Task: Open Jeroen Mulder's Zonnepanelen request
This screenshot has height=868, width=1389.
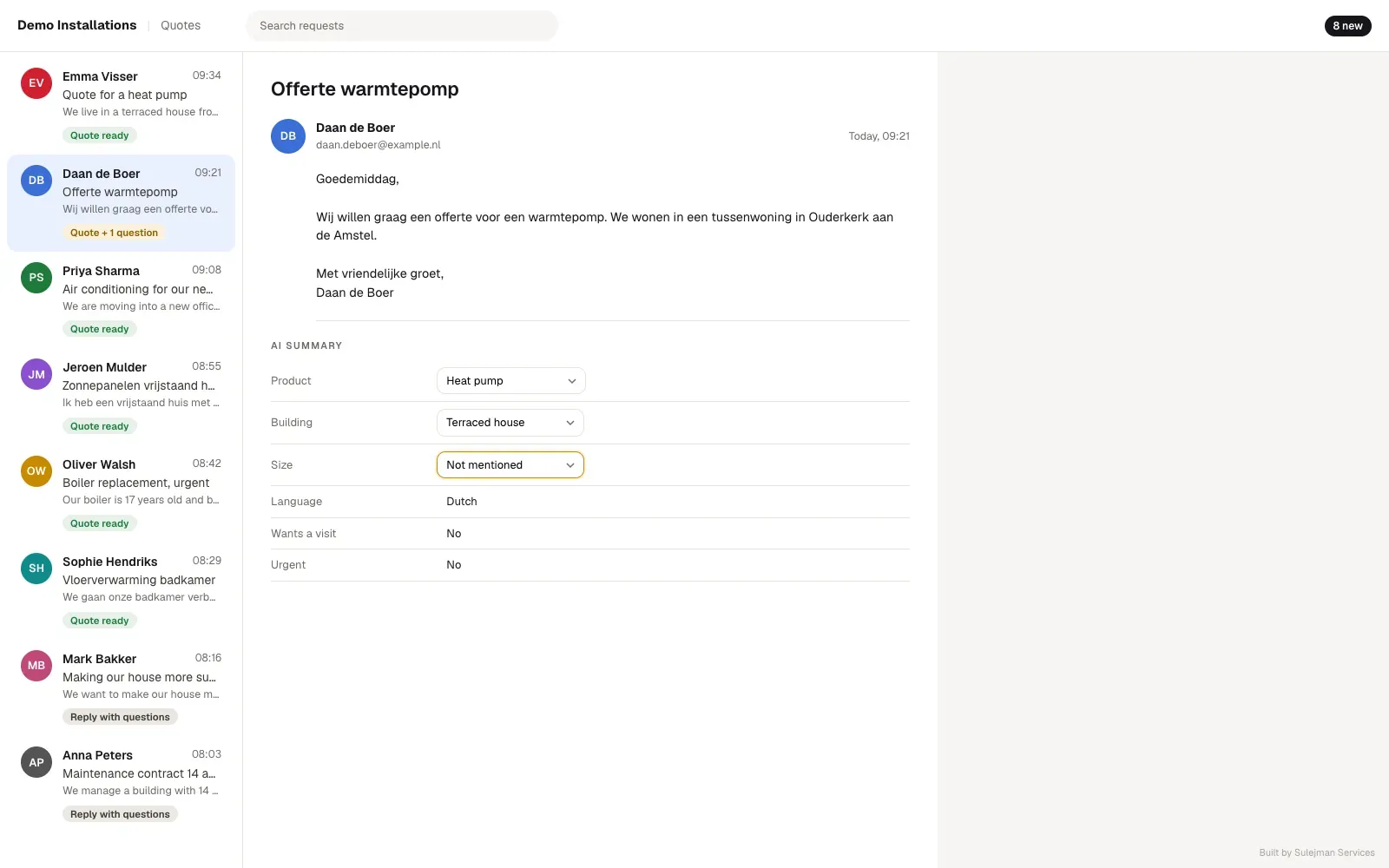Action: 121,397
